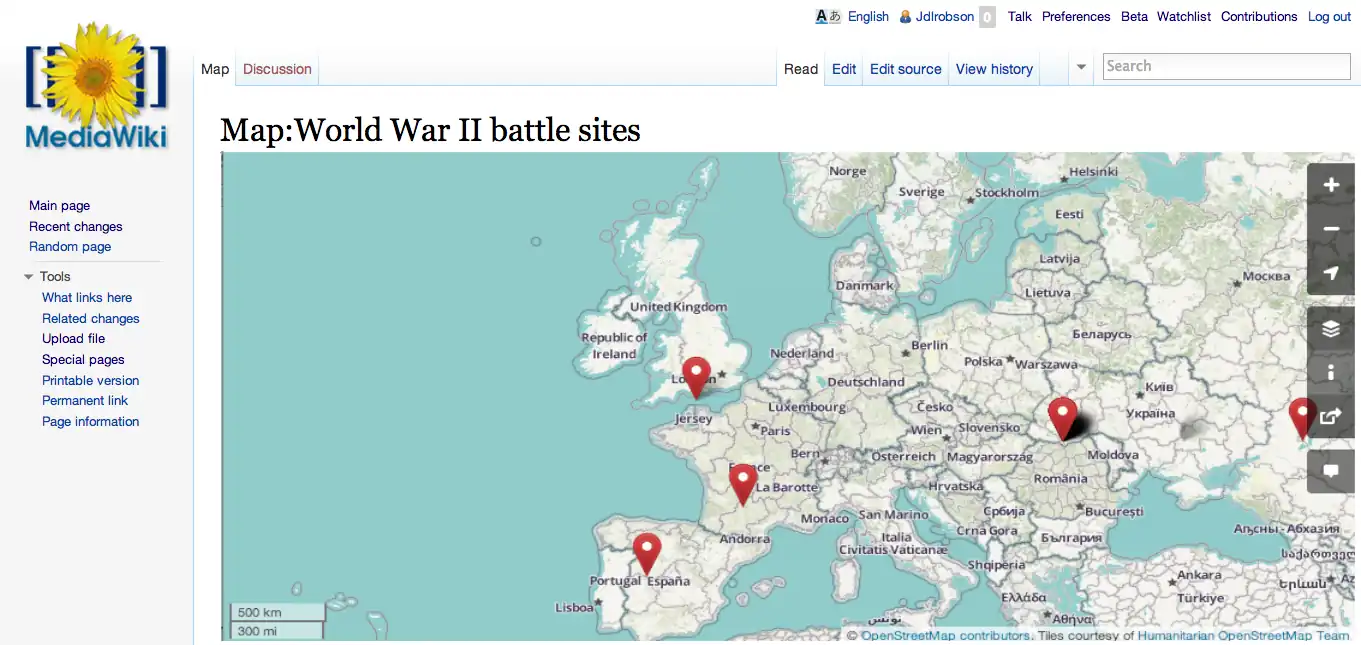Focus the Search input field

click(1226, 66)
